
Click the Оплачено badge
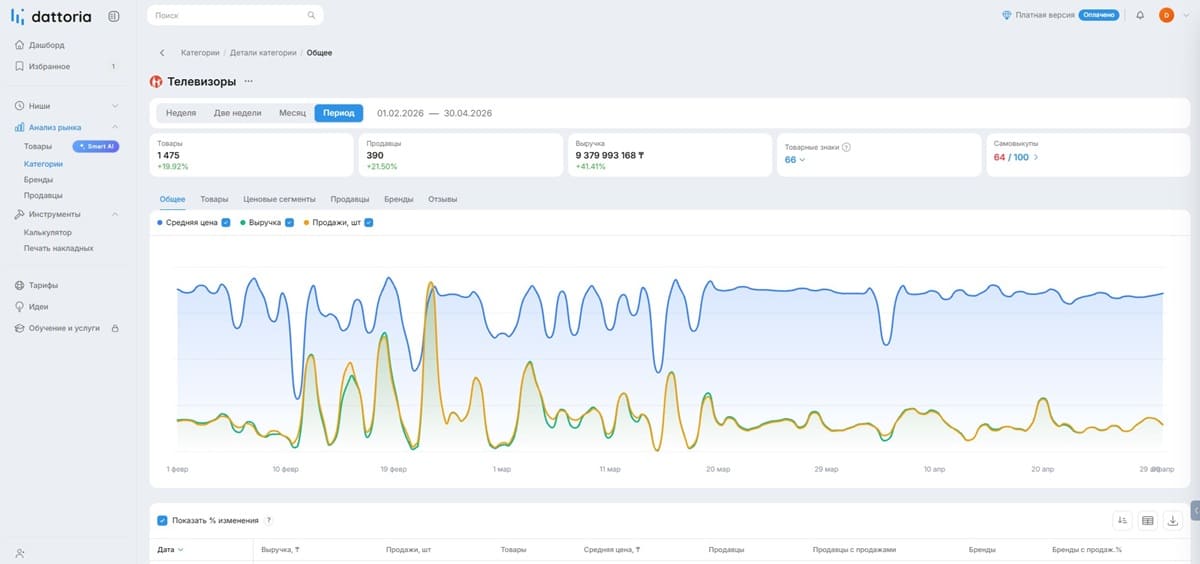tap(1098, 16)
